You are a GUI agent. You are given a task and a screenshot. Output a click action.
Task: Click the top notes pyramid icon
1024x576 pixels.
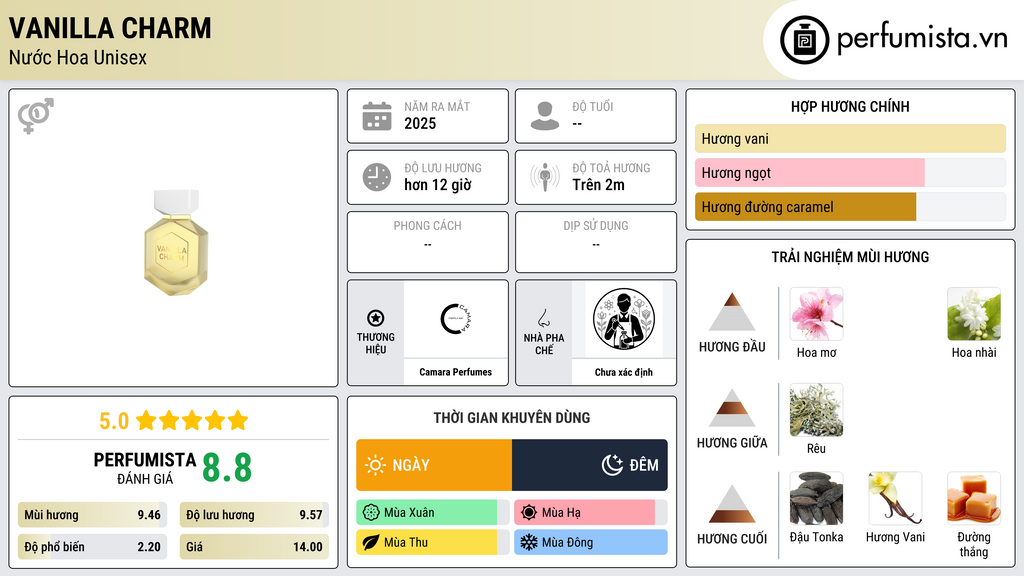(732, 312)
